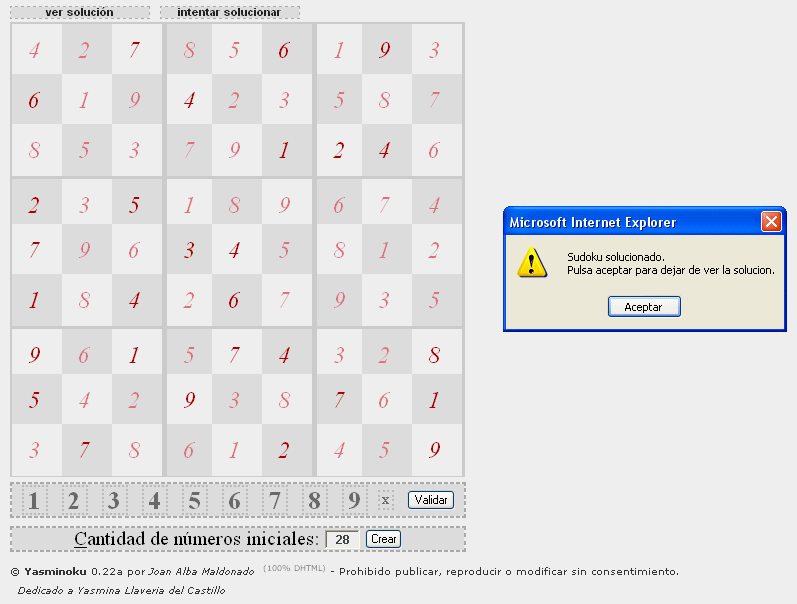Click the 'ver solución' tab

coord(79,13)
